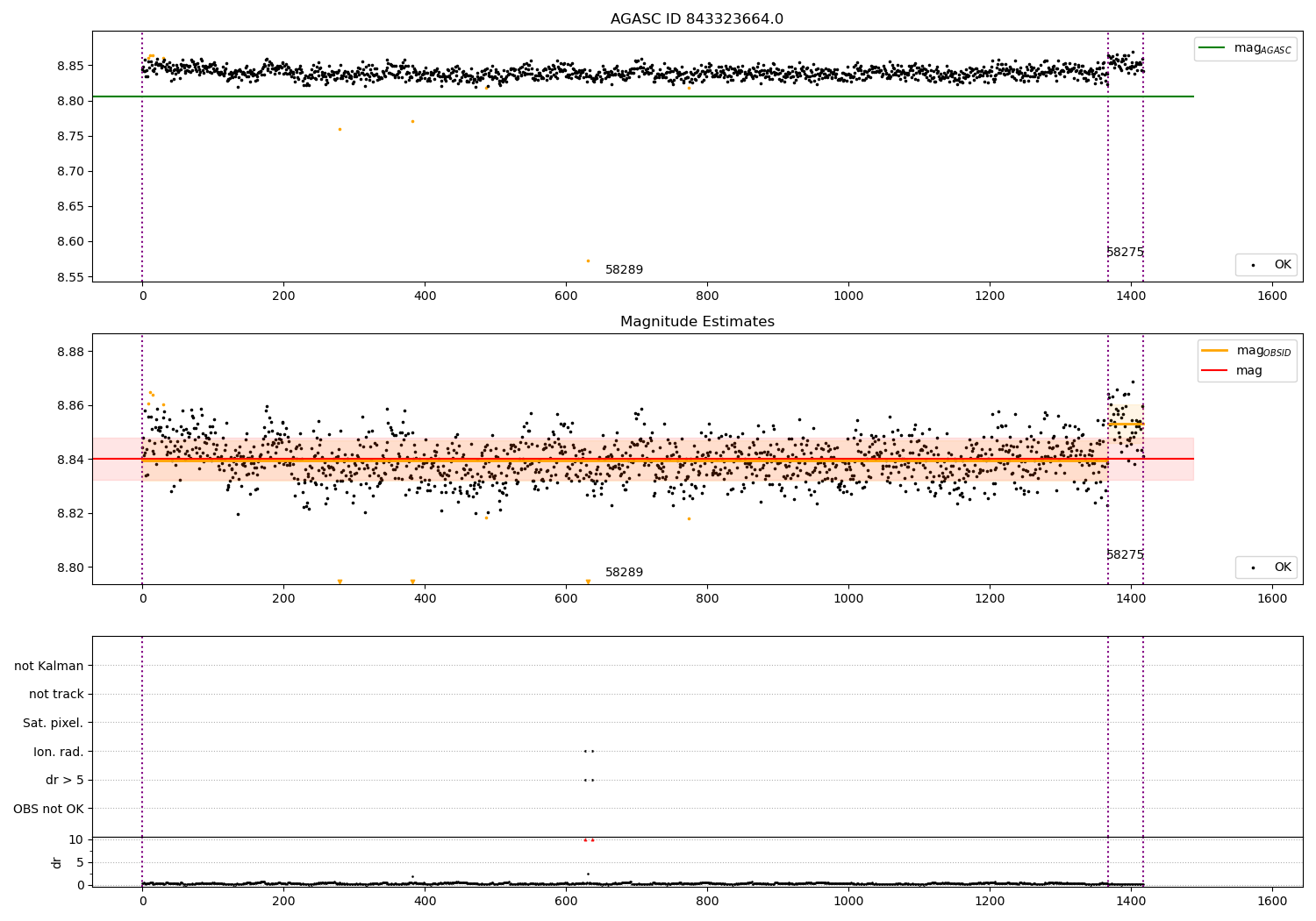Click the 'OK' legend entry in Magnitude Estimates plot
The width and height of the screenshot is (1316, 921).
(1269, 568)
